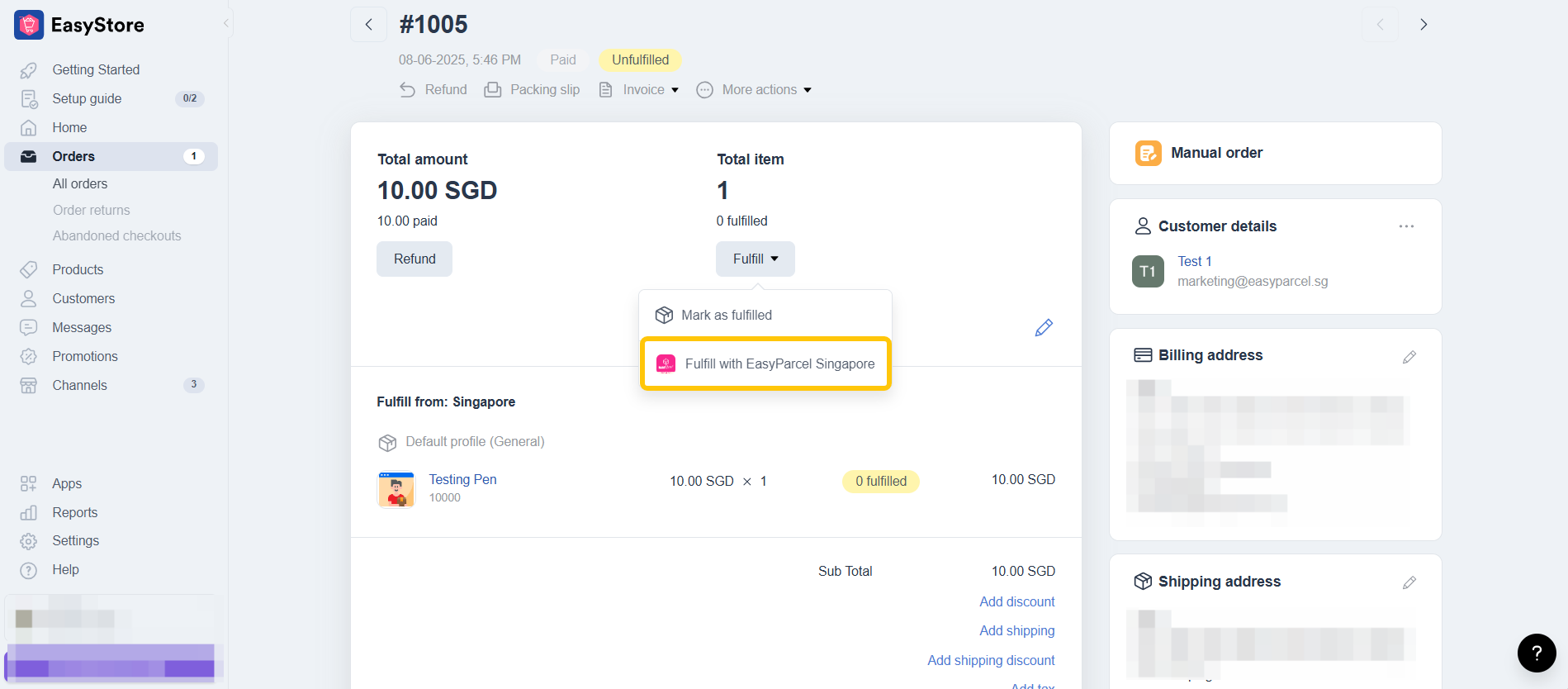Image resolution: width=1568 pixels, height=689 pixels.
Task: Go back with the arrow beside #1005
Action: tap(369, 24)
